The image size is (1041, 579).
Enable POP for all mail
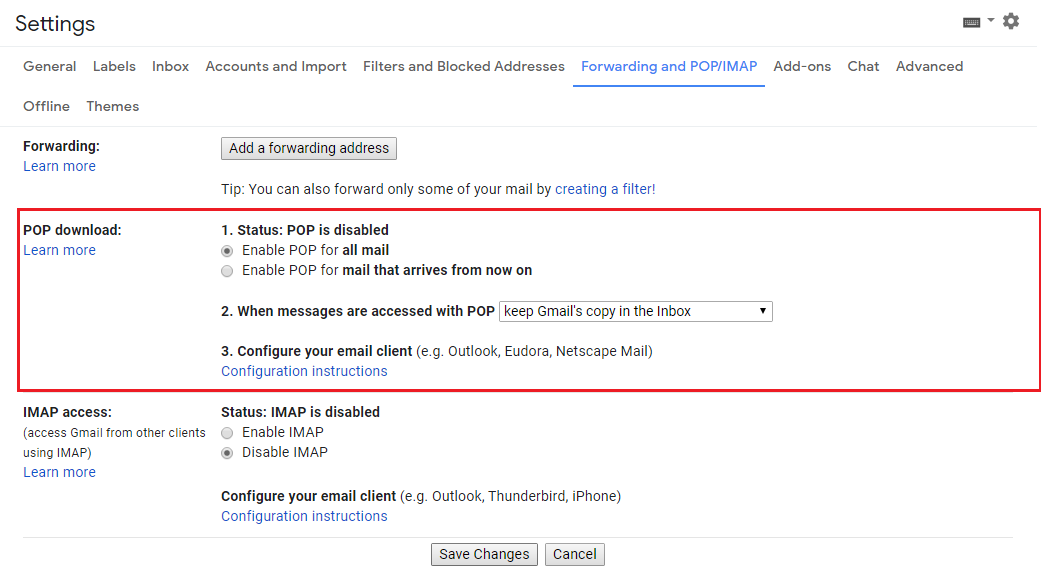[227, 250]
